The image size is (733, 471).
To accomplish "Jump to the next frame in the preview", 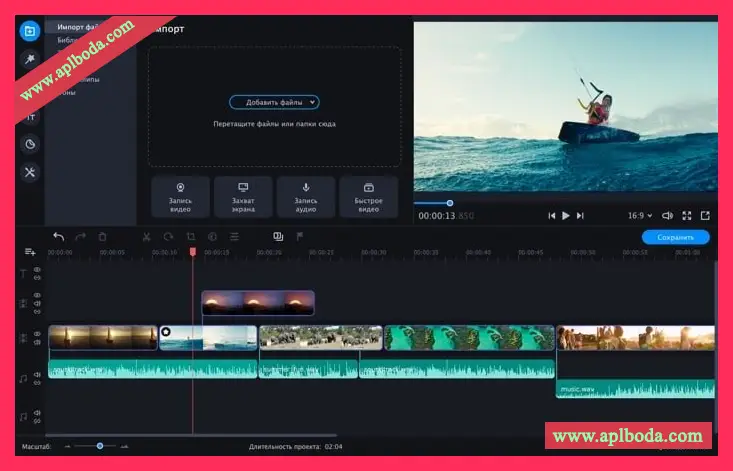I will 580,215.
